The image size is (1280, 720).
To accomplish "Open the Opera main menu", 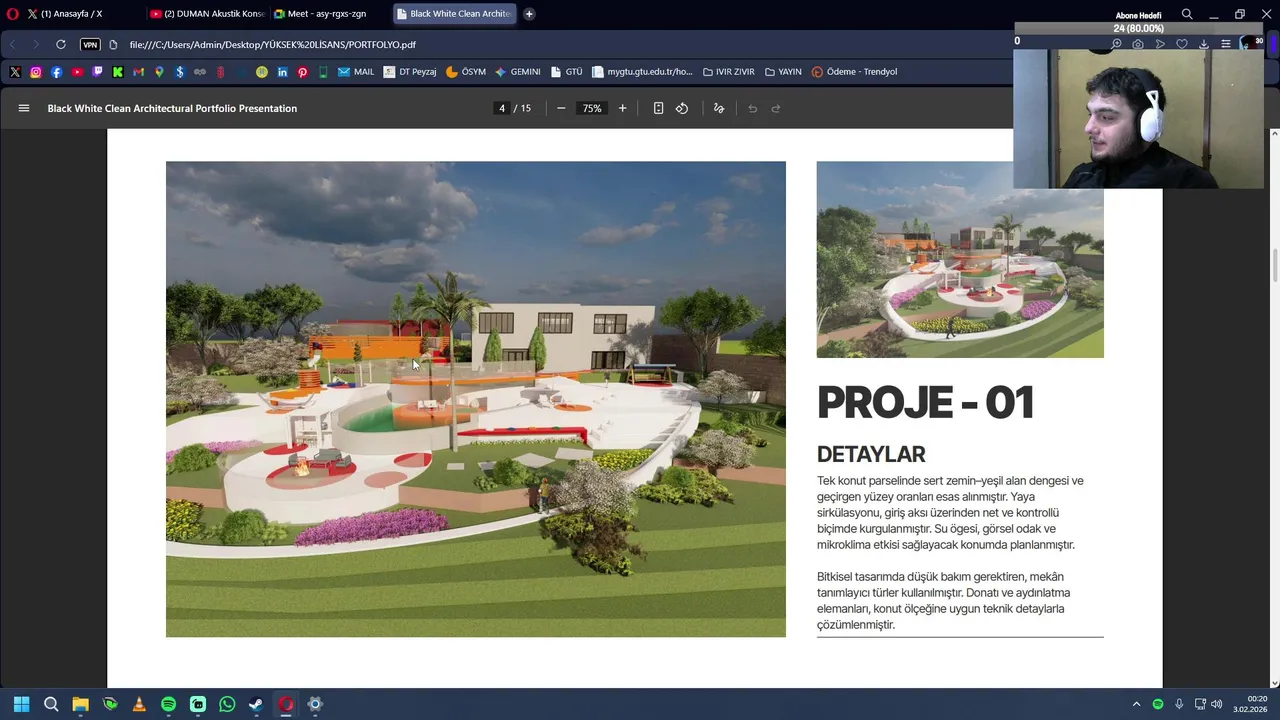I will tap(12, 14).
